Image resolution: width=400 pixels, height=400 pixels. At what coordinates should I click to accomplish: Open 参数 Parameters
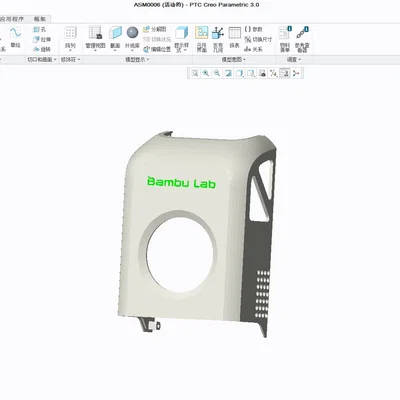[254, 29]
